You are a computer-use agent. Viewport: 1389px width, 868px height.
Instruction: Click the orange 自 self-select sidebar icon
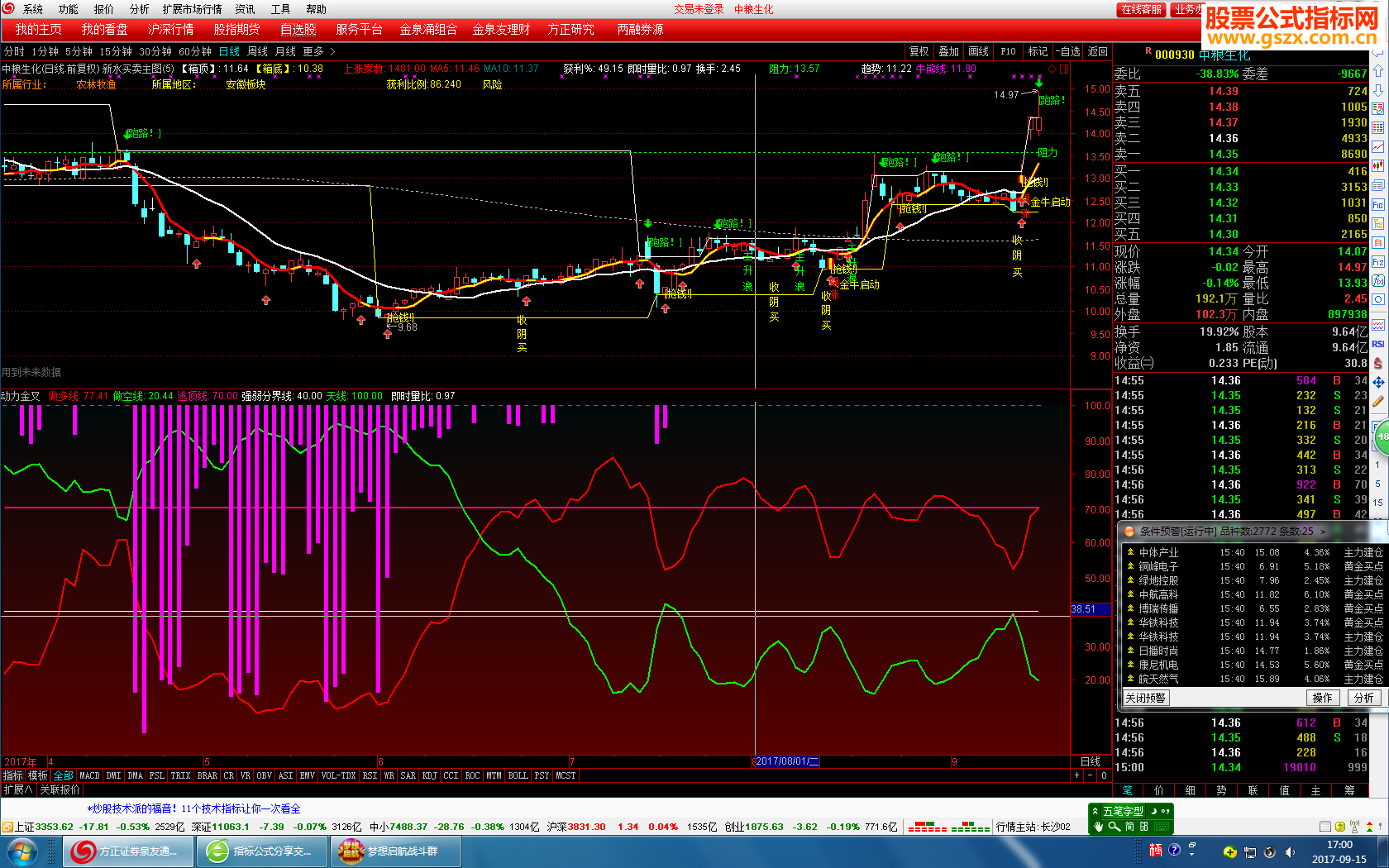(1378, 242)
